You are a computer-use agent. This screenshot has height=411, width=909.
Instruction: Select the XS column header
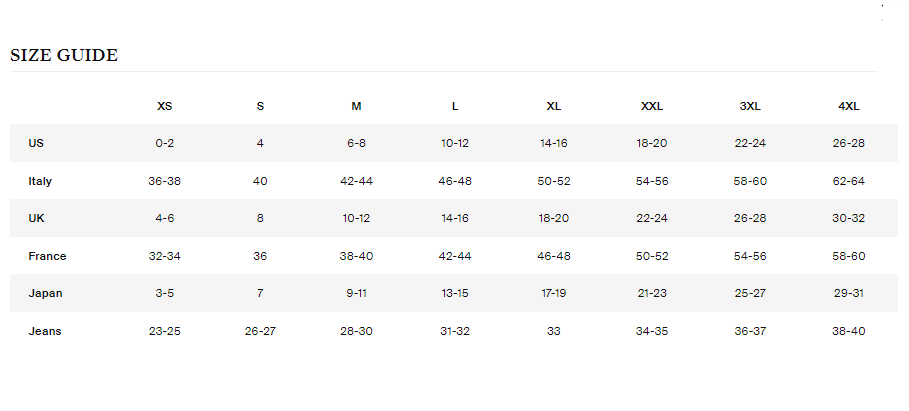tap(165, 106)
